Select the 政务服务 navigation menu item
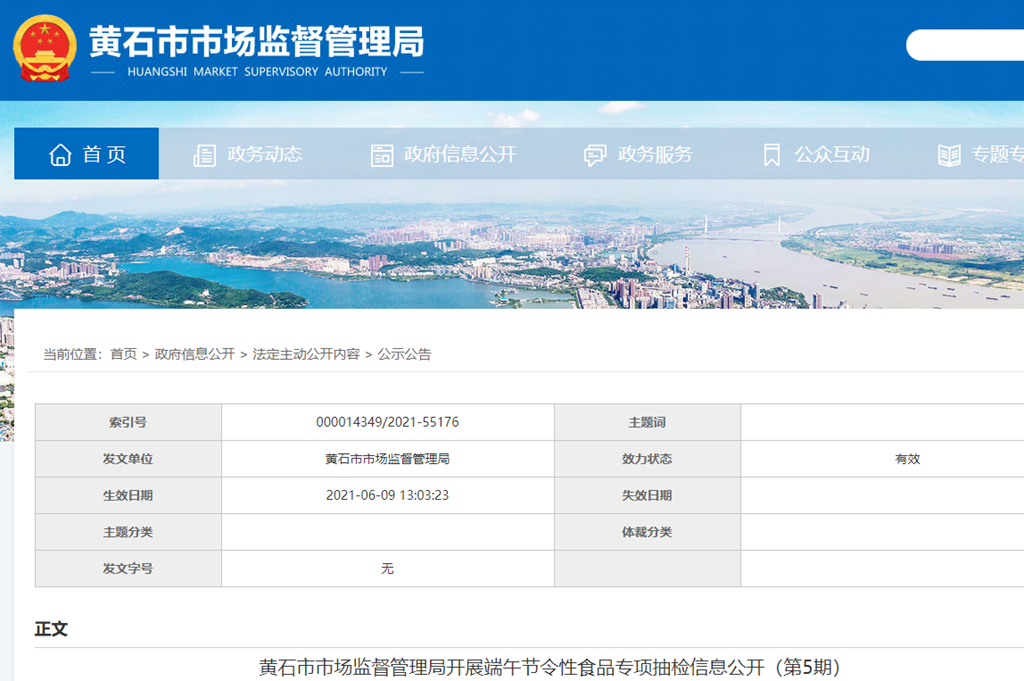The width and height of the screenshot is (1024, 681). tap(655, 155)
